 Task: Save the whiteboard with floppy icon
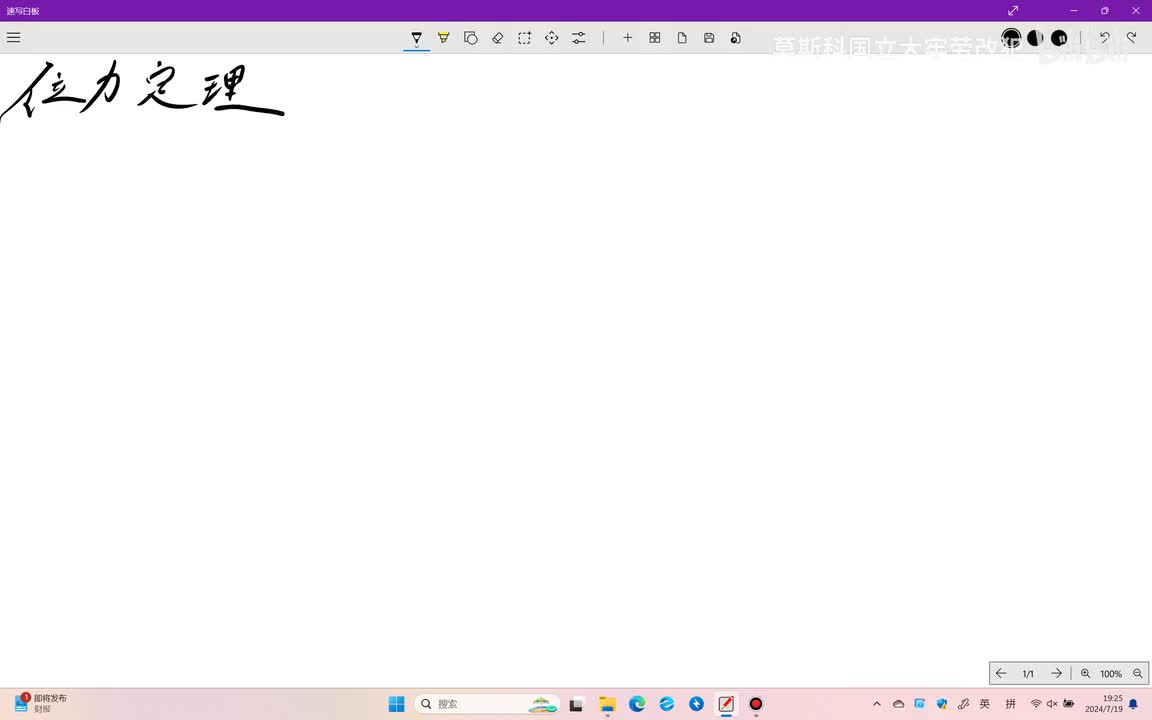point(709,37)
